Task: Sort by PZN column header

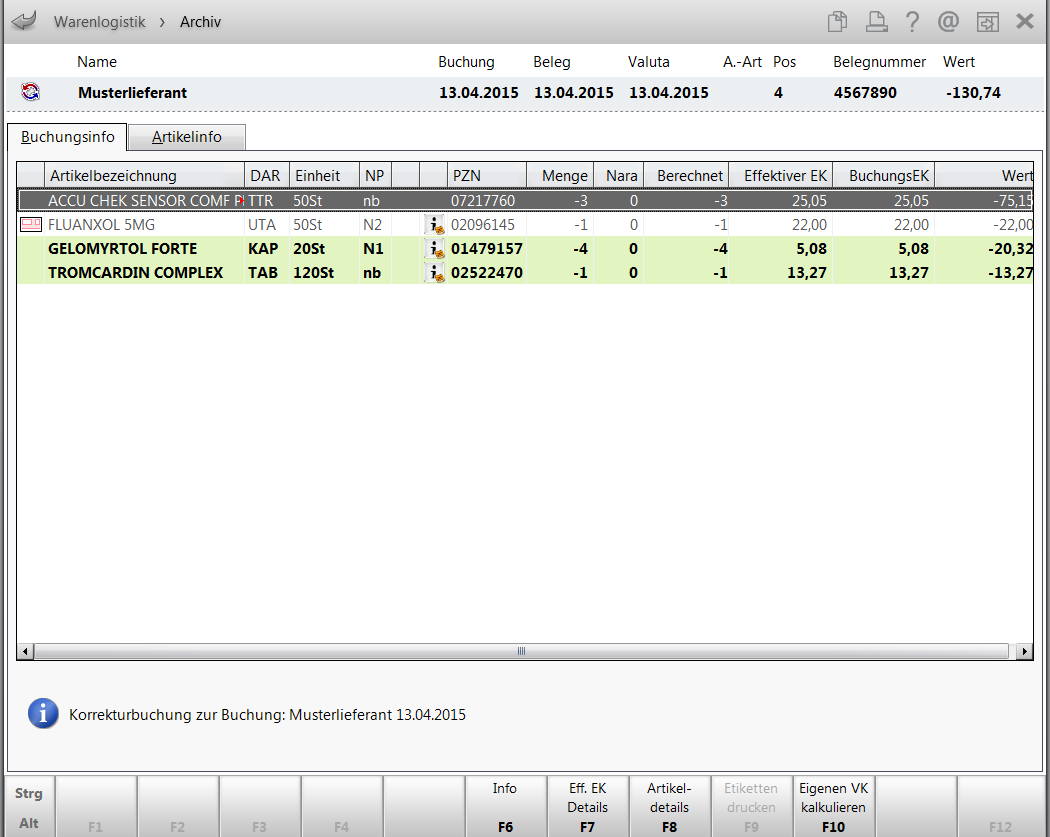Action: 486,175
